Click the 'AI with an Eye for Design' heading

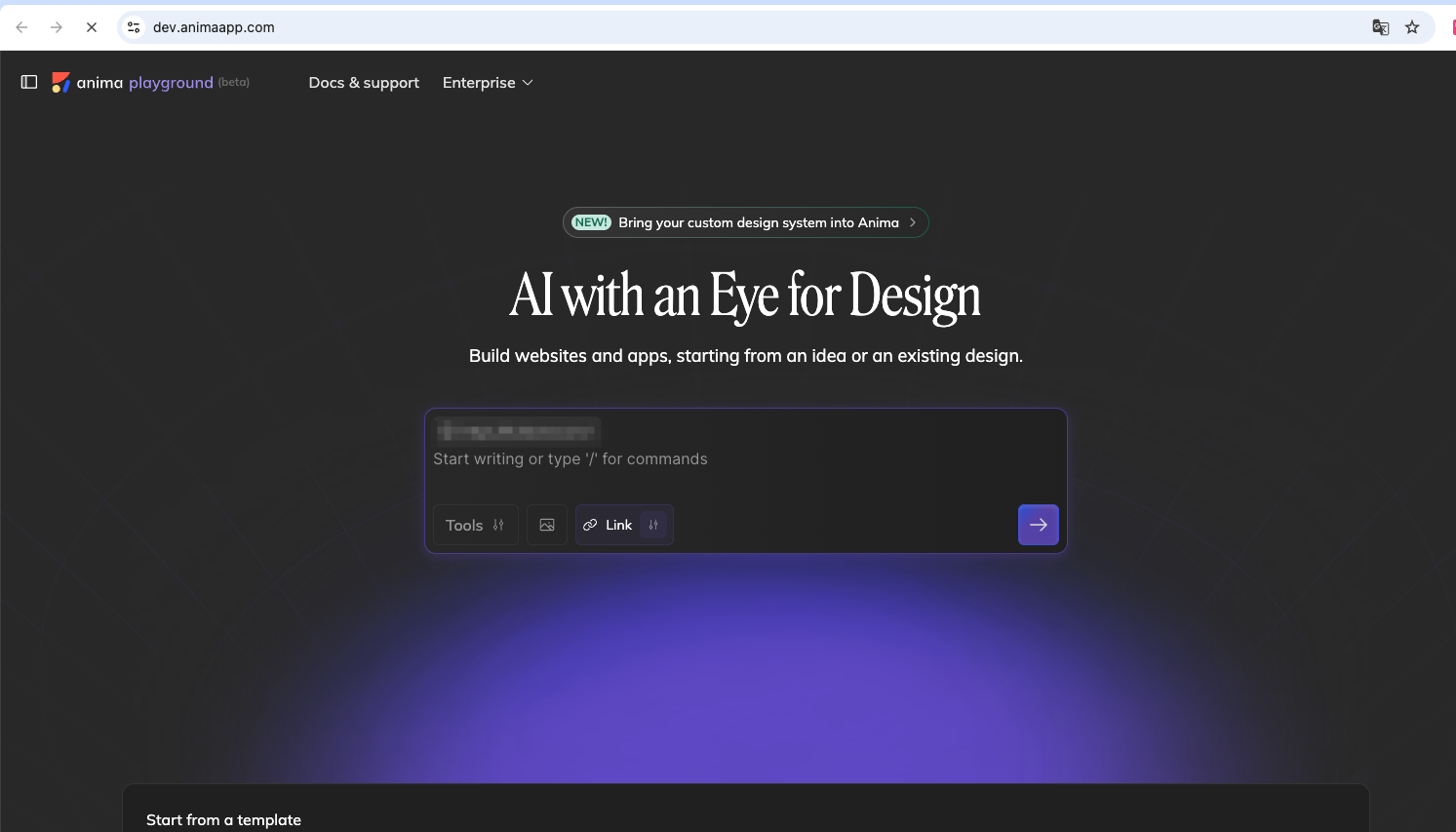pyautogui.click(x=746, y=296)
